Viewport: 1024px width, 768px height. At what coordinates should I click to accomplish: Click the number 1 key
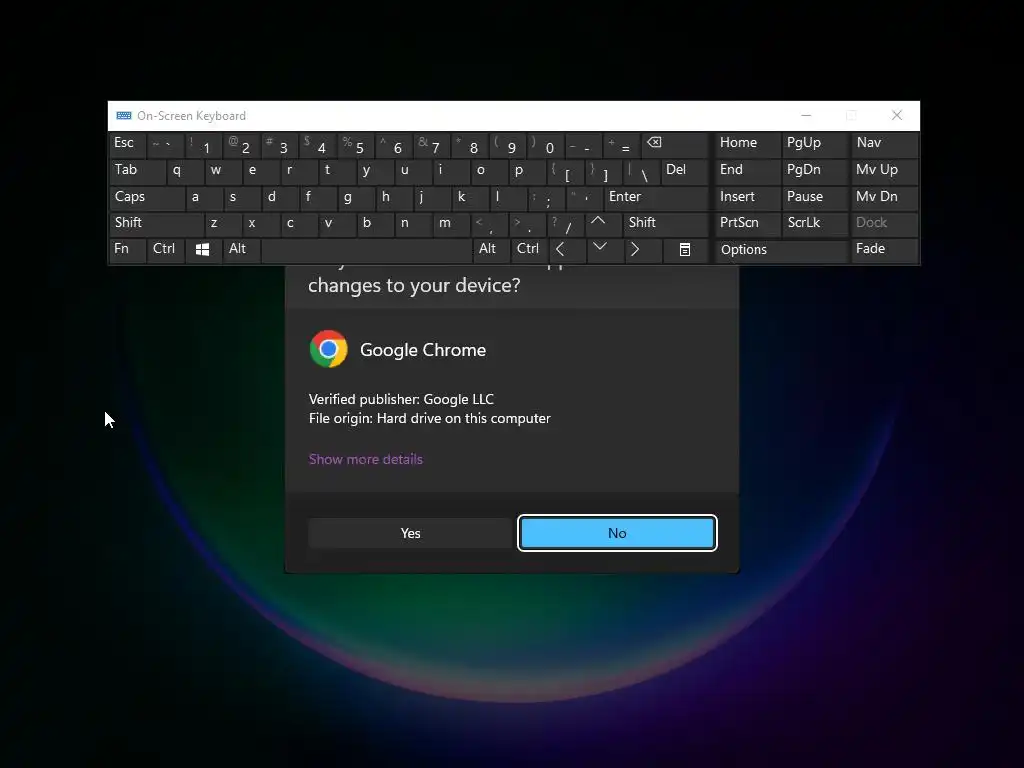(x=206, y=148)
